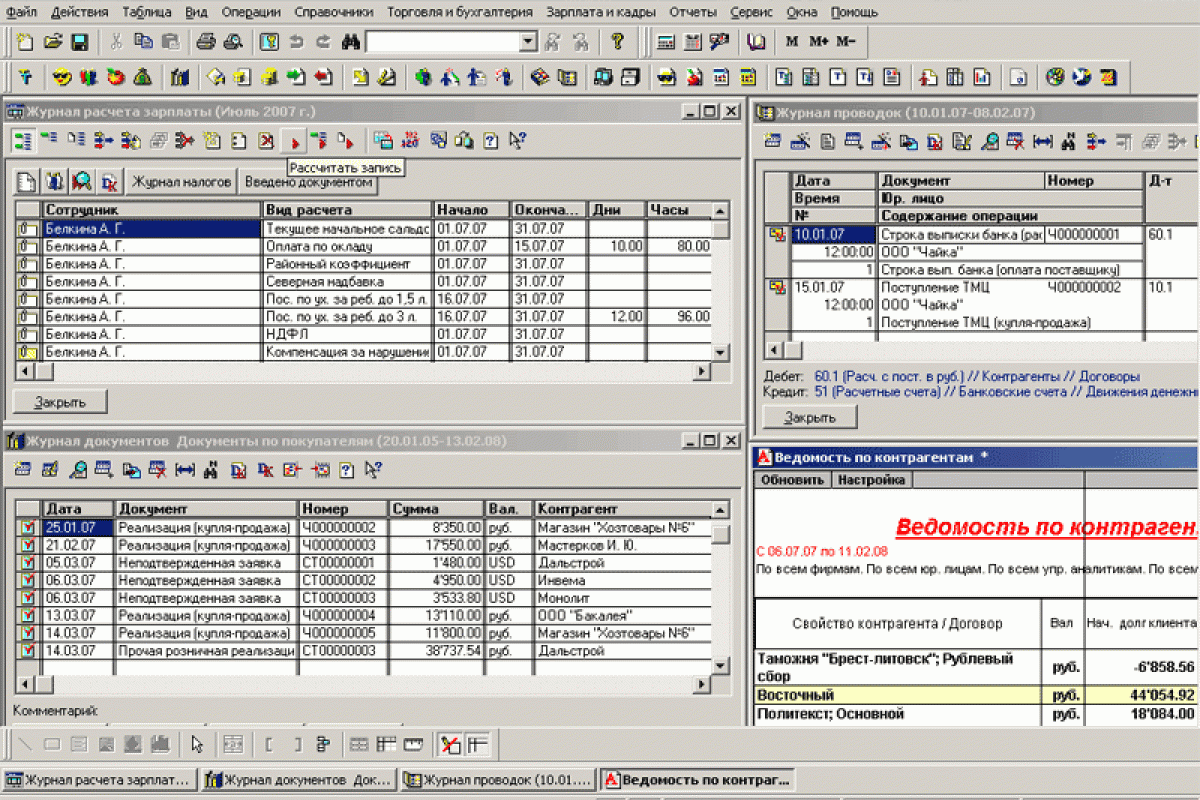Click scroll-down arrow of documents journal list
Viewport: 1200px width, 800px height.
point(720,665)
